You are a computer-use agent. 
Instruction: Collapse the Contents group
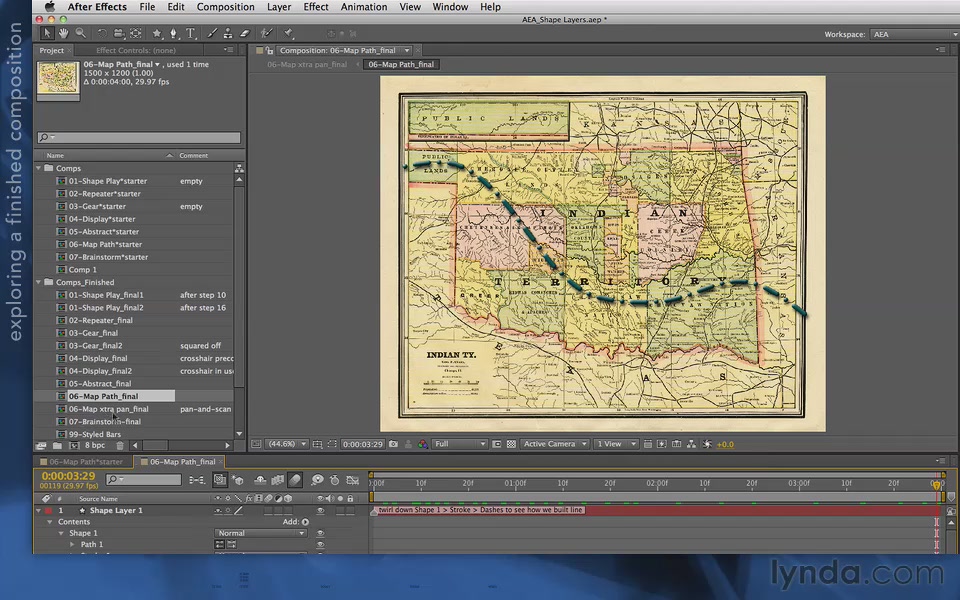50,522
